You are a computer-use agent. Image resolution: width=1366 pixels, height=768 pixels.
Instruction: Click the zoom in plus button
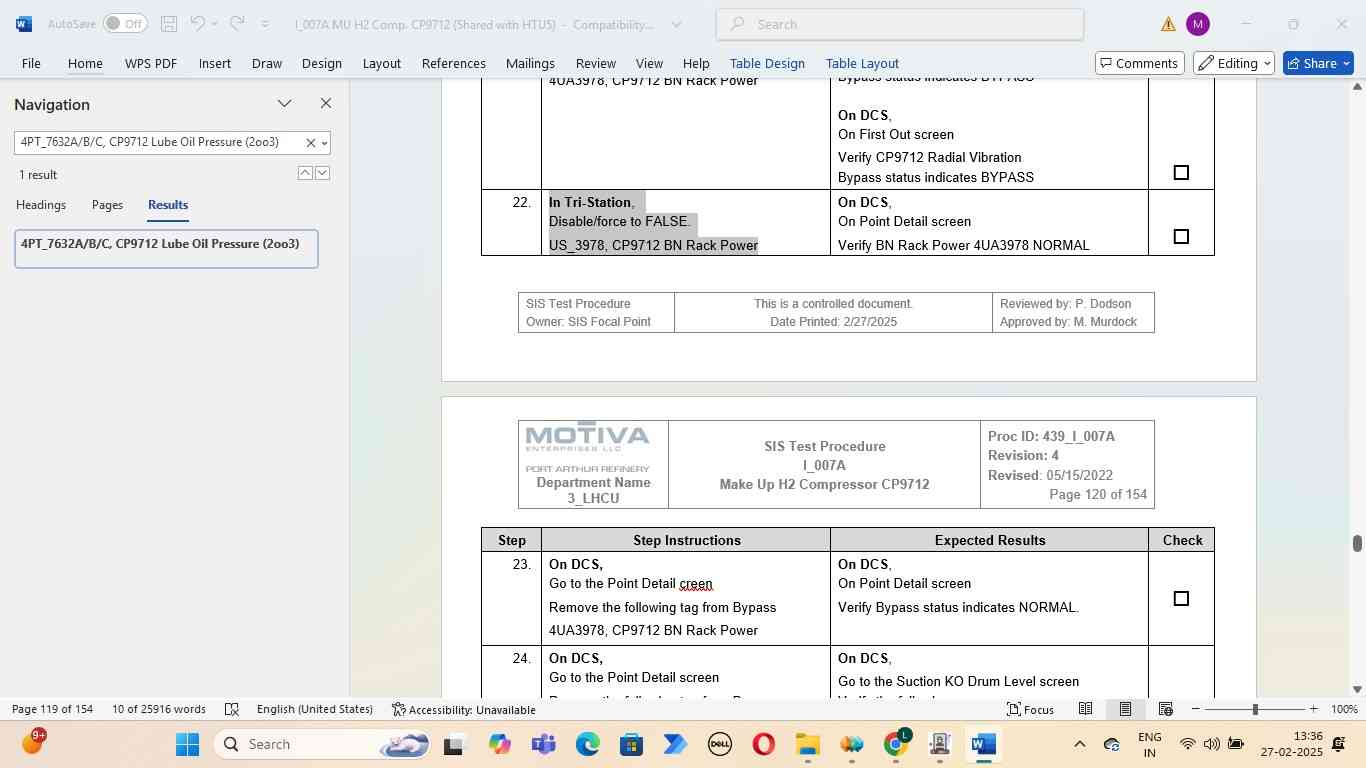1313,709
